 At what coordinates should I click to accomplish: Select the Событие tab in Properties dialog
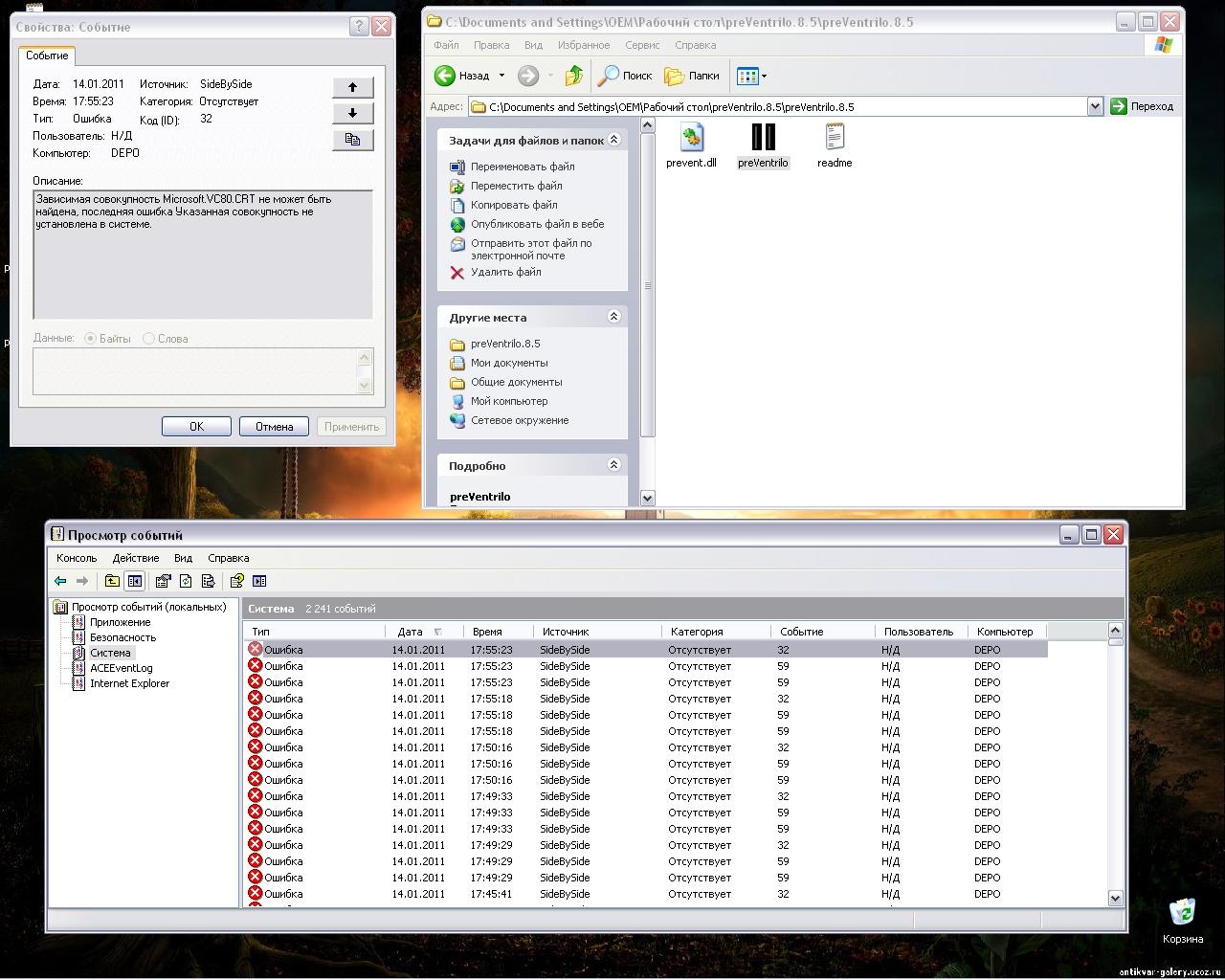[47, 56]
